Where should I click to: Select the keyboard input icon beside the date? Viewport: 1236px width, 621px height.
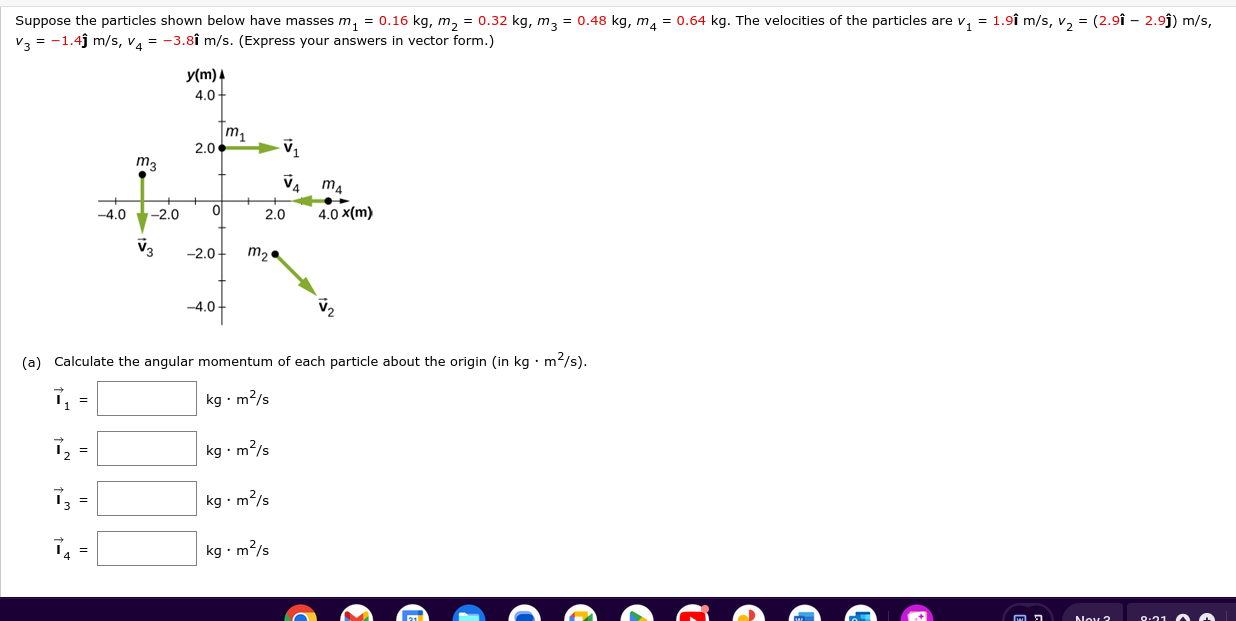pos(1038,616)
